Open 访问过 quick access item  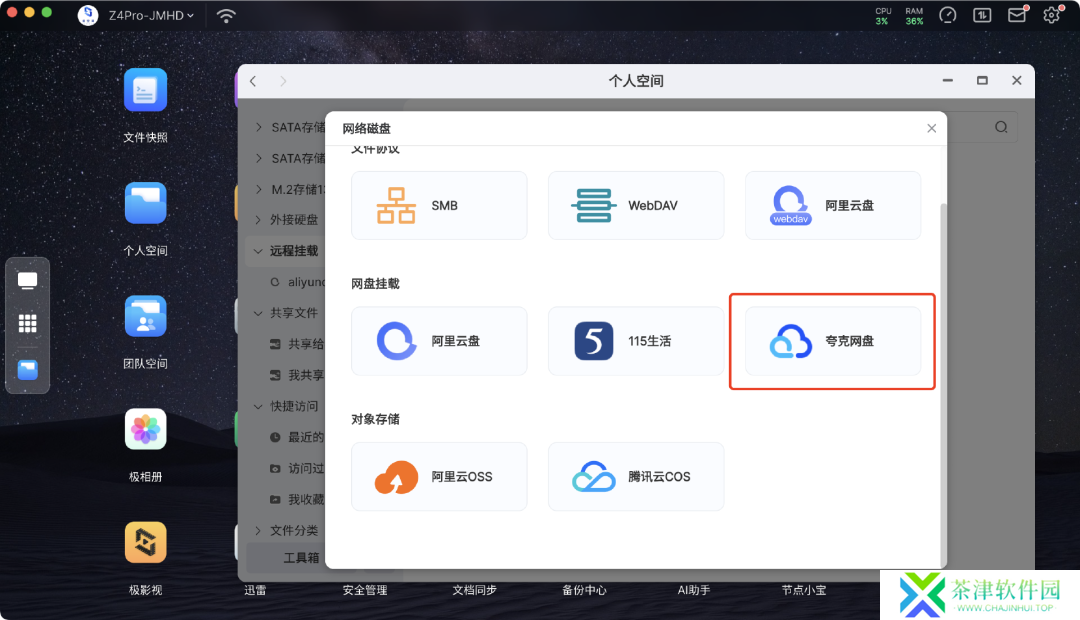(x=297, y=468)
